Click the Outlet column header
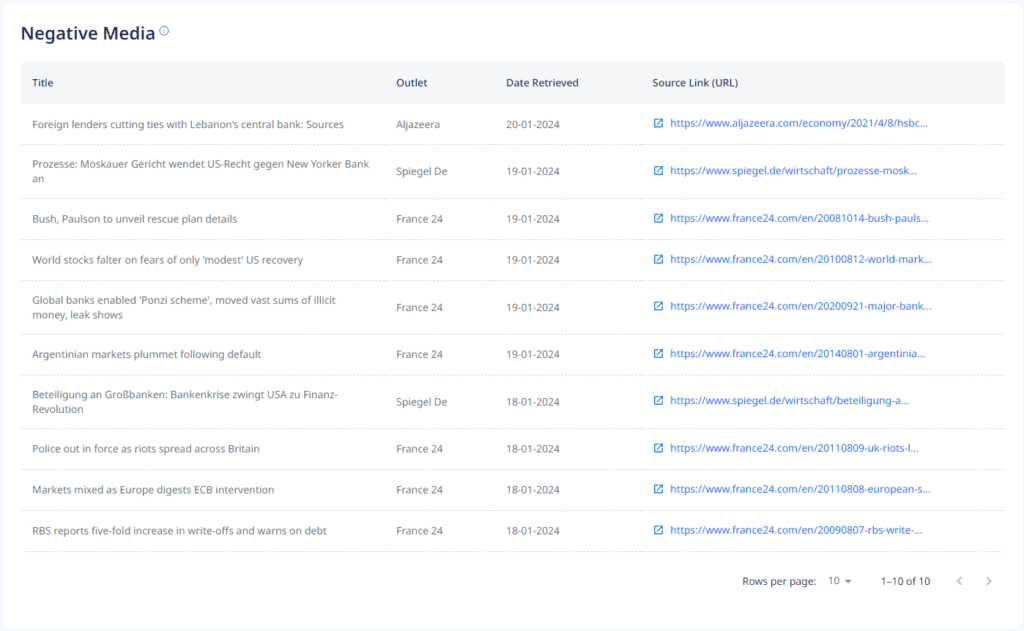This screenshot has width=1024, height=631. click(x=411, y=83)
